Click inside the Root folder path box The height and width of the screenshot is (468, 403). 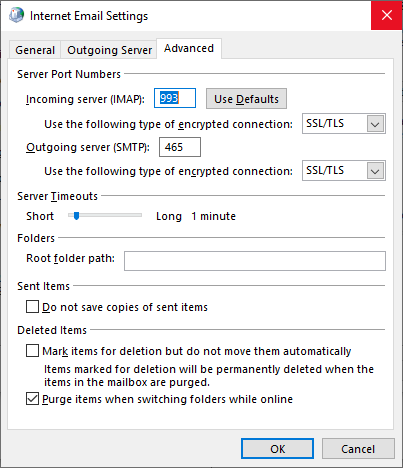tap(255, 261)
